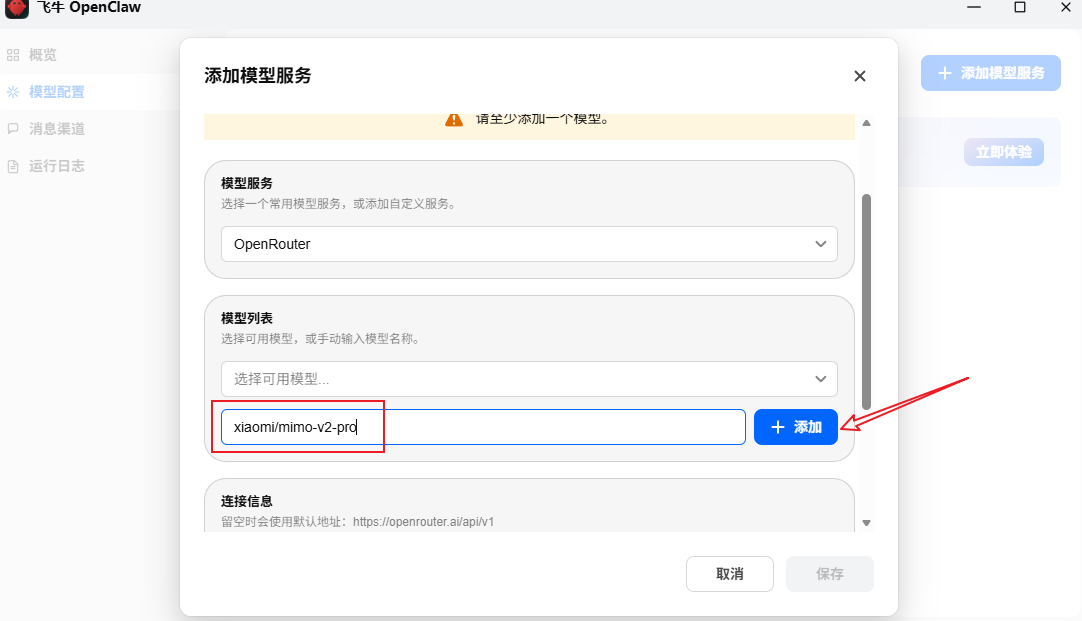The width and height of the screenshot is (1082, 621).
Task: Click the blue 添加 button
Action: [x=796, y=427]
